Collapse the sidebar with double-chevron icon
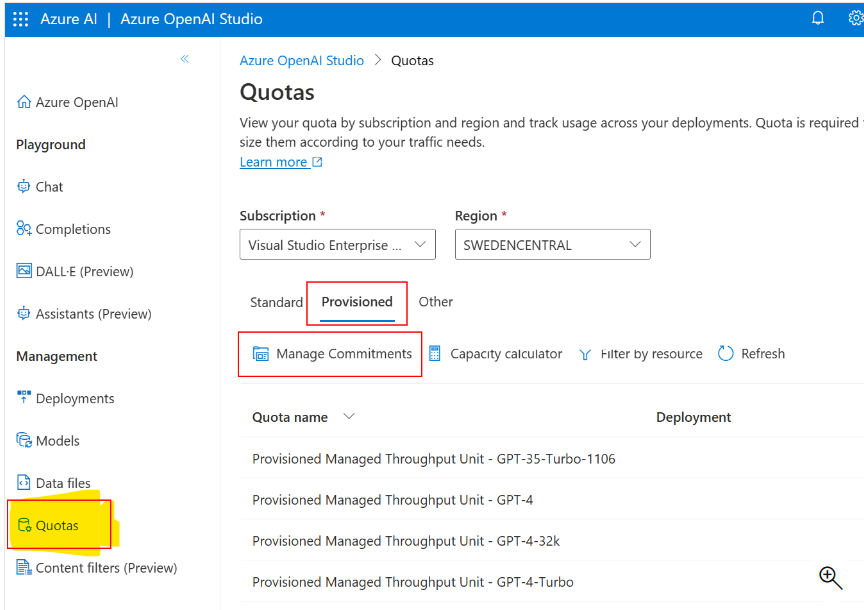The width and height of the screenshot is (864, 610). (185, 59)
